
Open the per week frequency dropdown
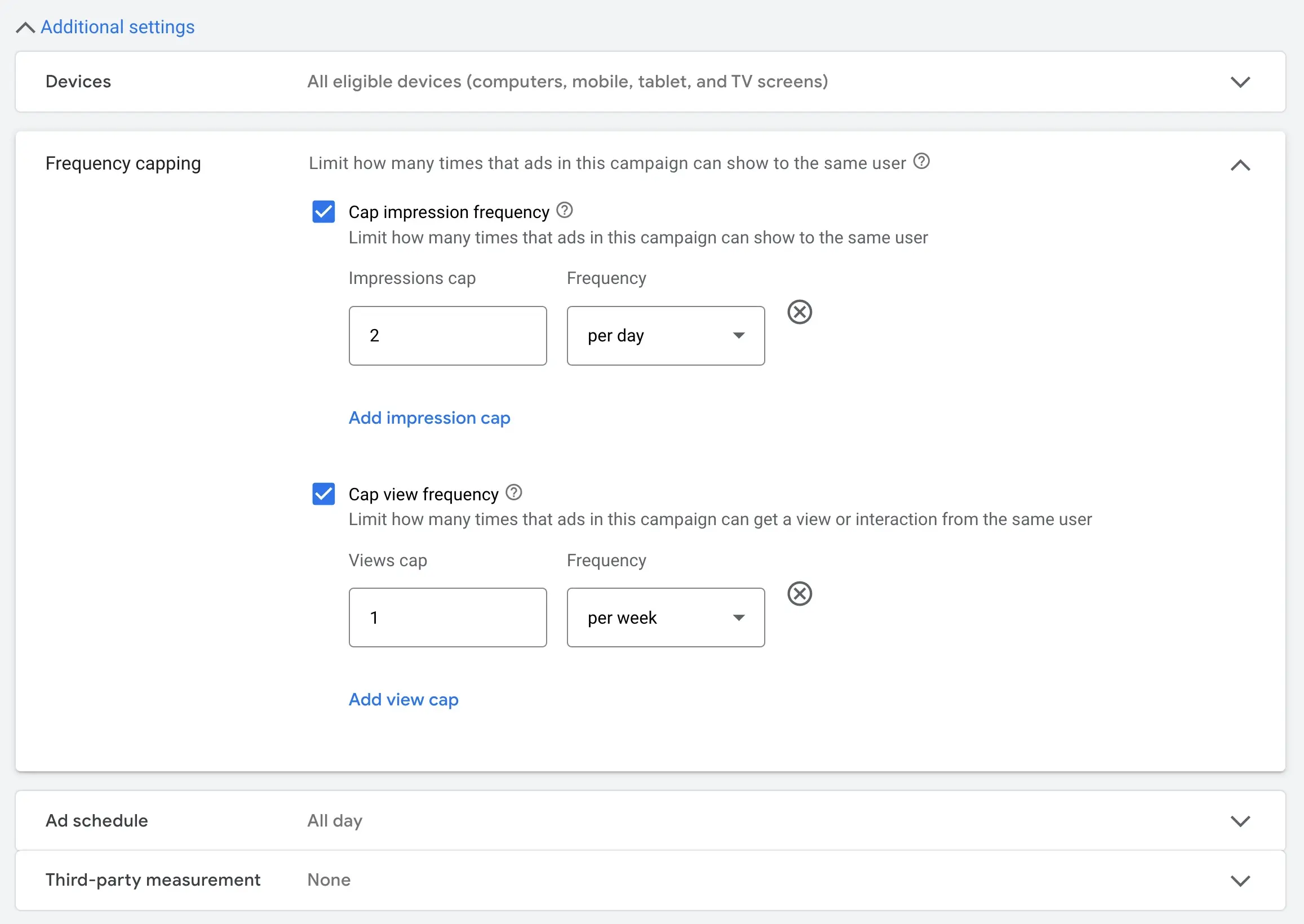[665, 618]
